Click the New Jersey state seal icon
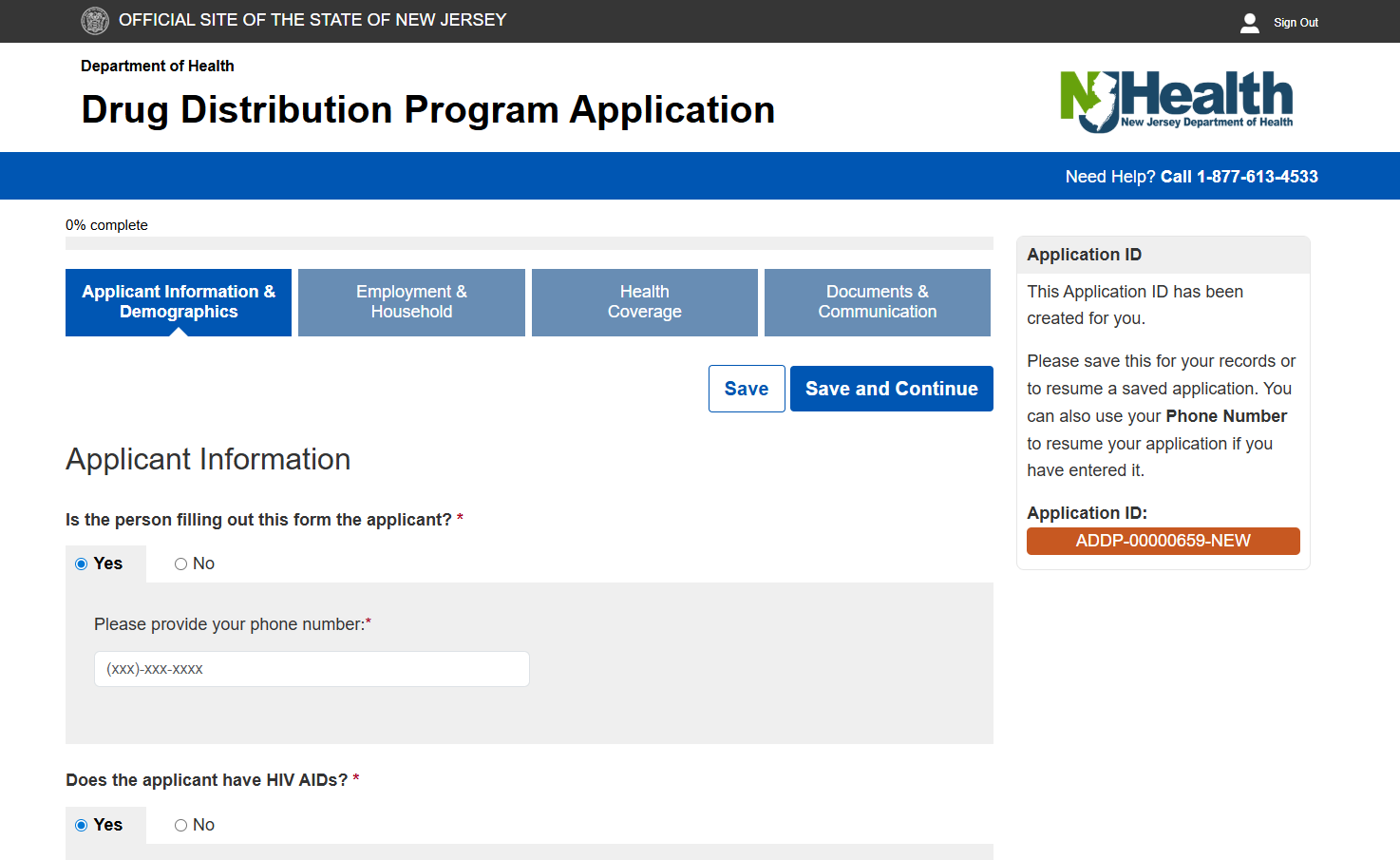This screenshot has width=1400, height=860. [x=95, y=21]
